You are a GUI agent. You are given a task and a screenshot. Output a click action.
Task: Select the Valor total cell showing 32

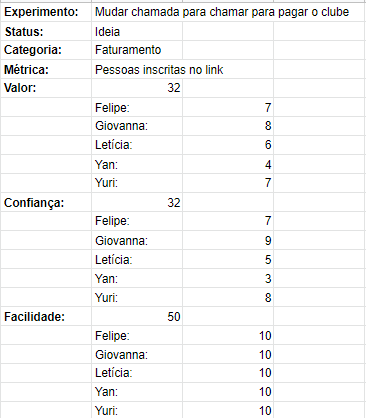[137, 88]
